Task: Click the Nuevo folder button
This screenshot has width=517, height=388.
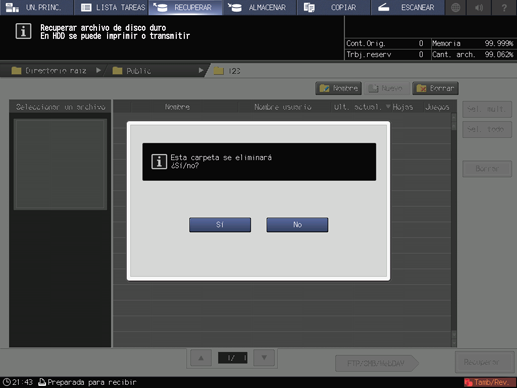Action: pyautogui.click(x=387, y=88)
